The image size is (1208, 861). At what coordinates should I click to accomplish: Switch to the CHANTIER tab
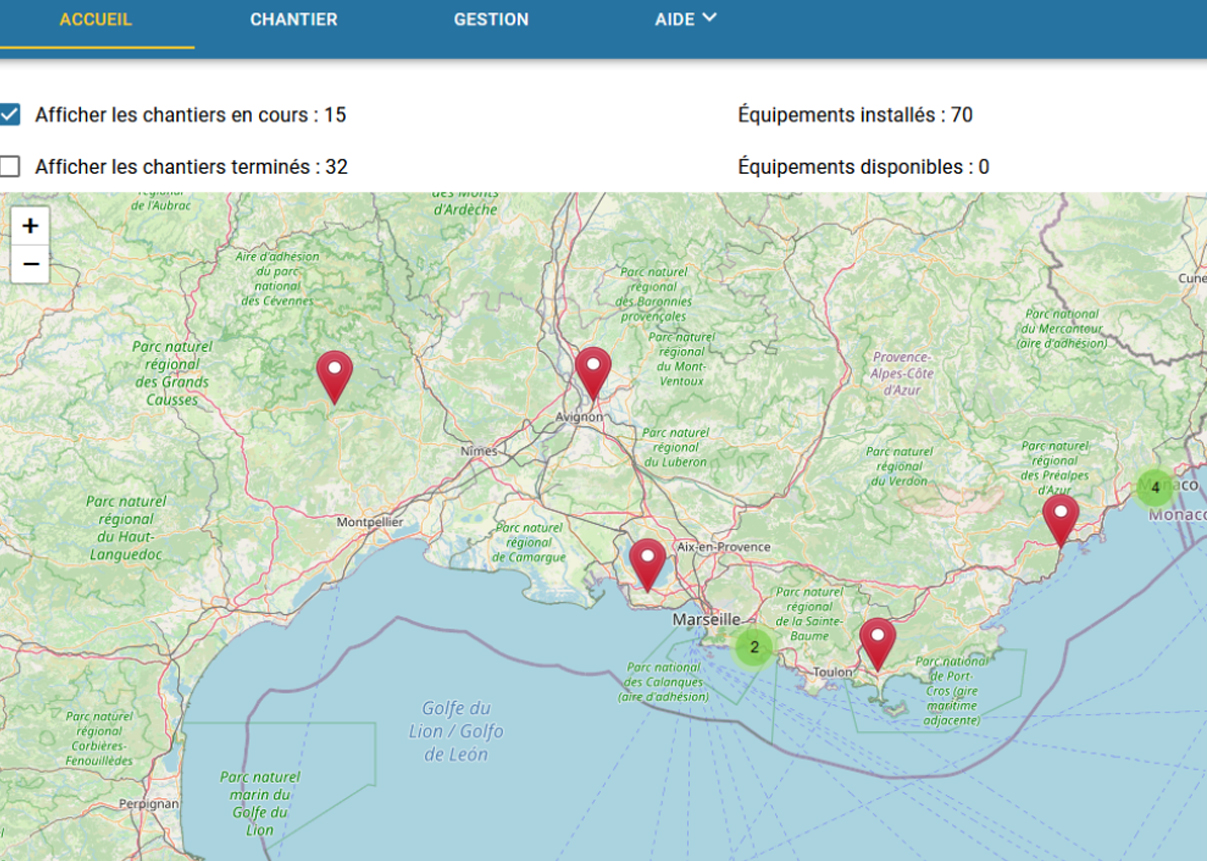pos(293,20)
